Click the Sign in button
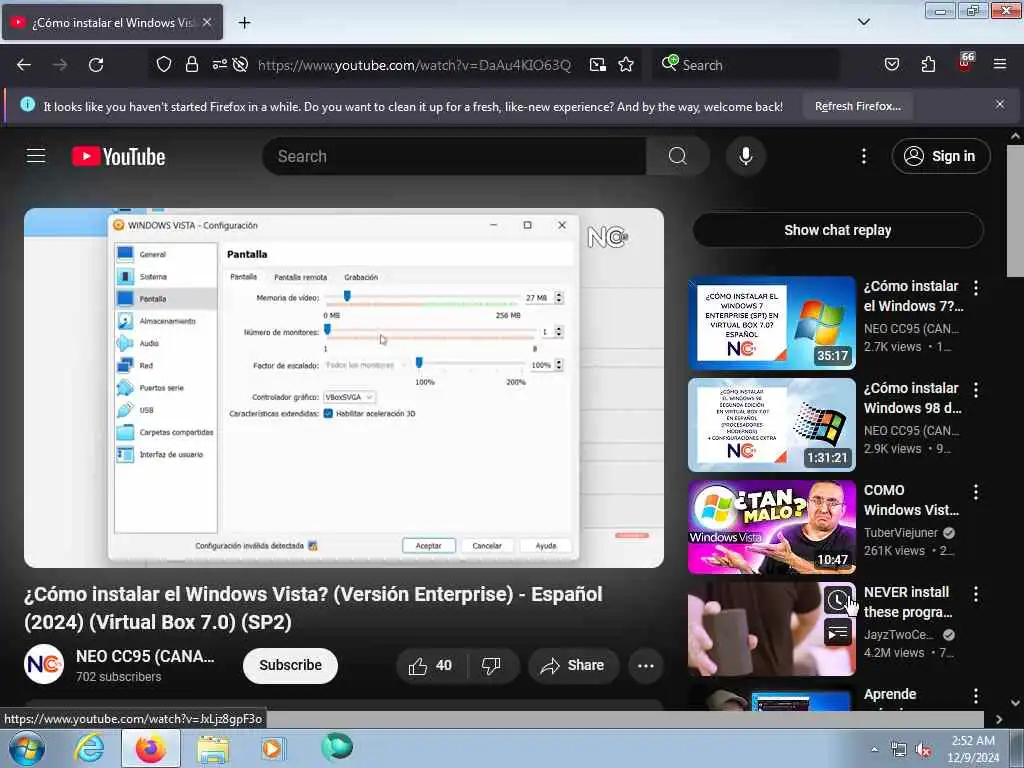The image size is (1024, 768). 940,156
